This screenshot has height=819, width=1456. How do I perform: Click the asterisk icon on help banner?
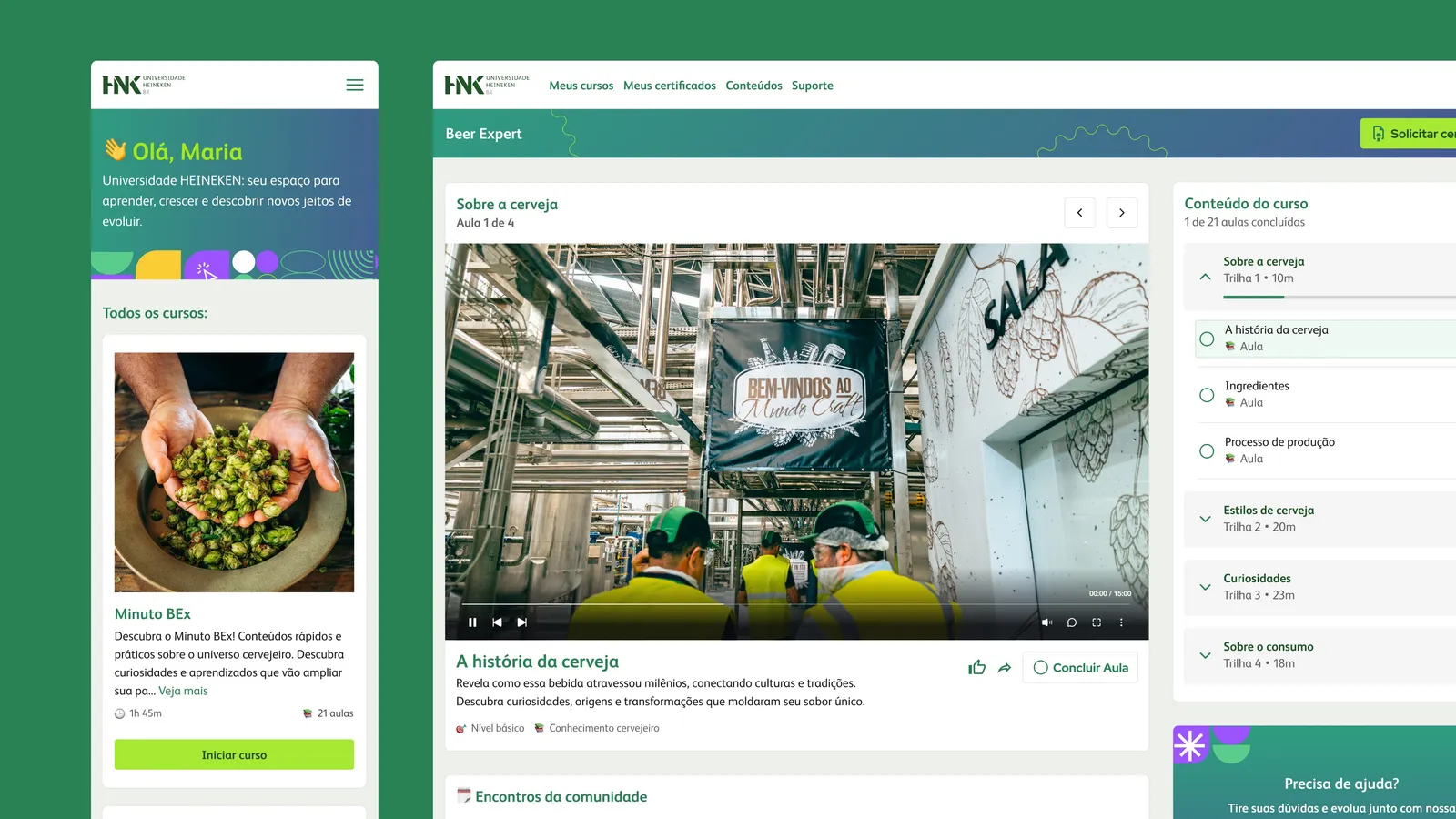[1189, 745]
